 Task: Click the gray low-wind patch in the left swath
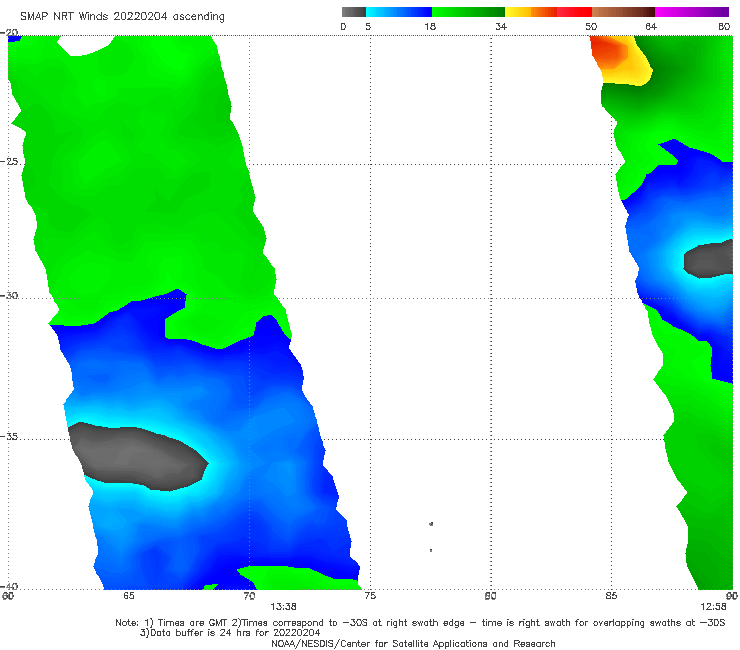coord(137,456)
